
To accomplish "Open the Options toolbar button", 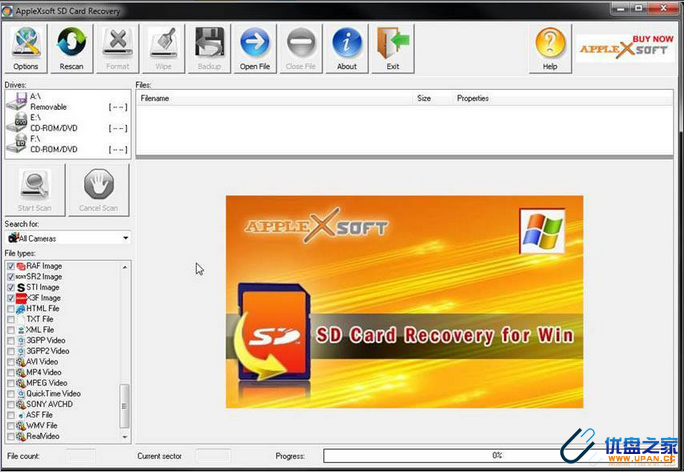I will click(26, 48).
